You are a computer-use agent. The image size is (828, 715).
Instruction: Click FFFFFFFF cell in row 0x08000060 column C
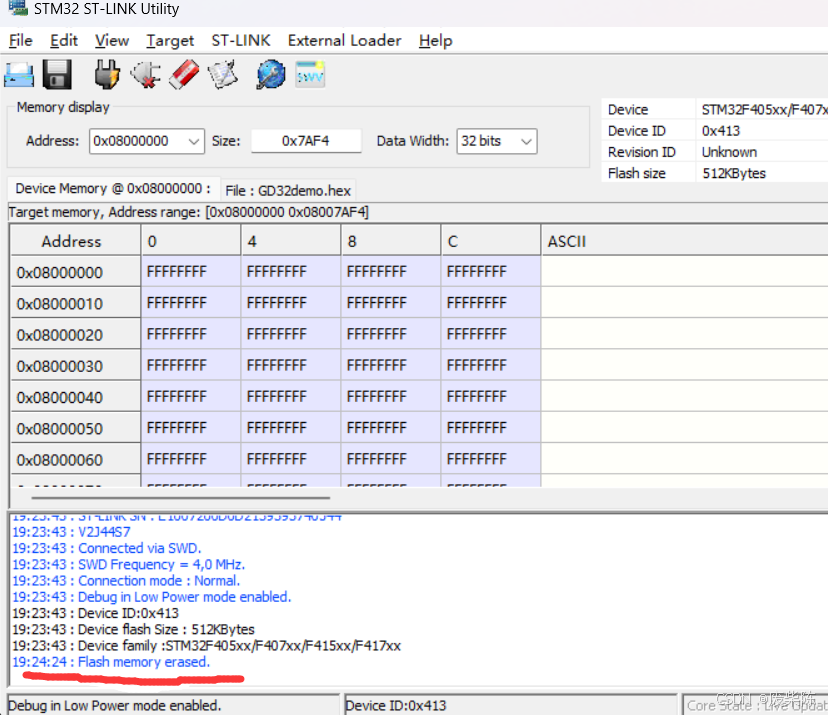pos(491,459)
